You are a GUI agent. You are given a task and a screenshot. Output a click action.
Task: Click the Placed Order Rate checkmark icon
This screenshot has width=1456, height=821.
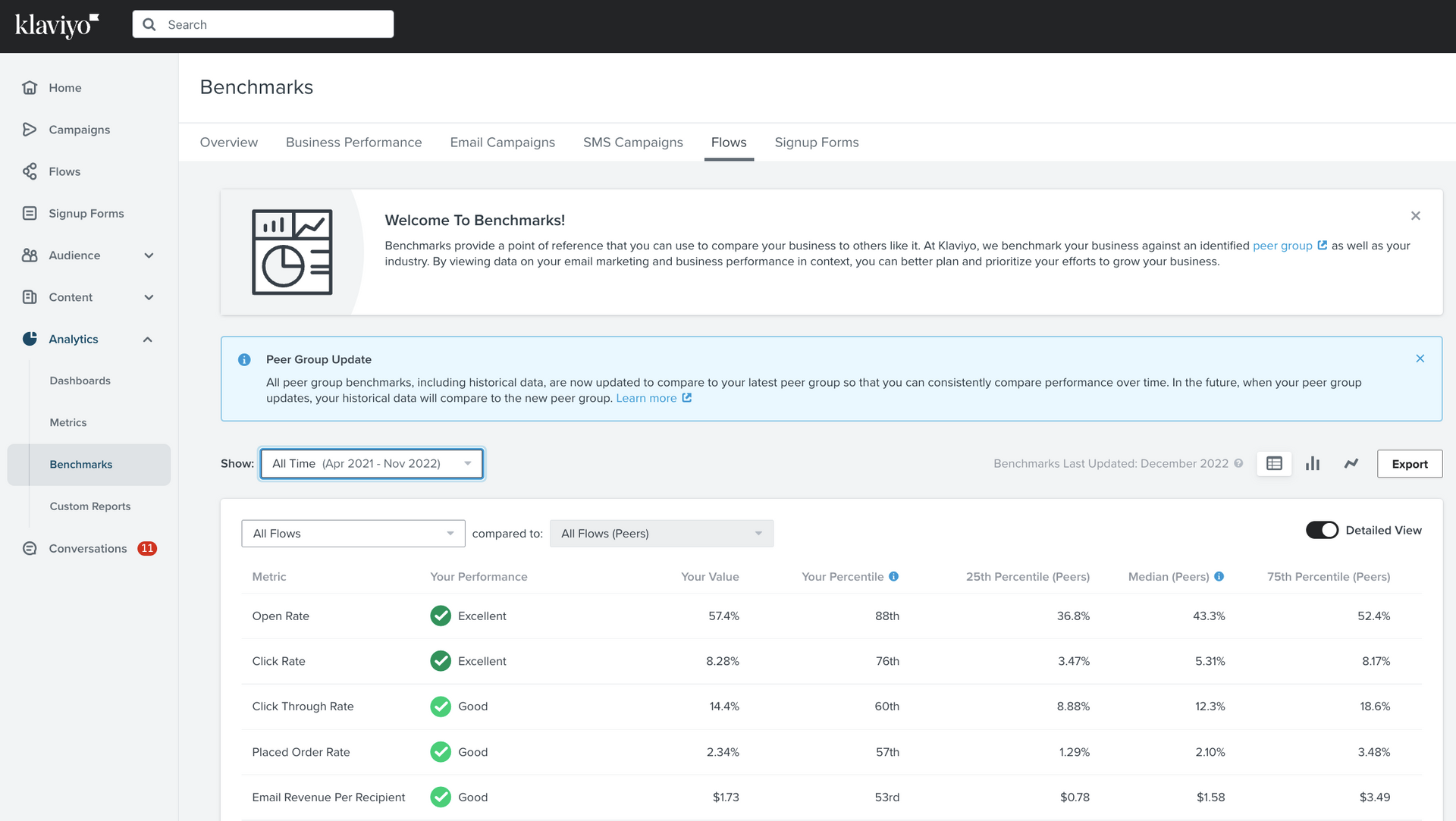(441, 752)
